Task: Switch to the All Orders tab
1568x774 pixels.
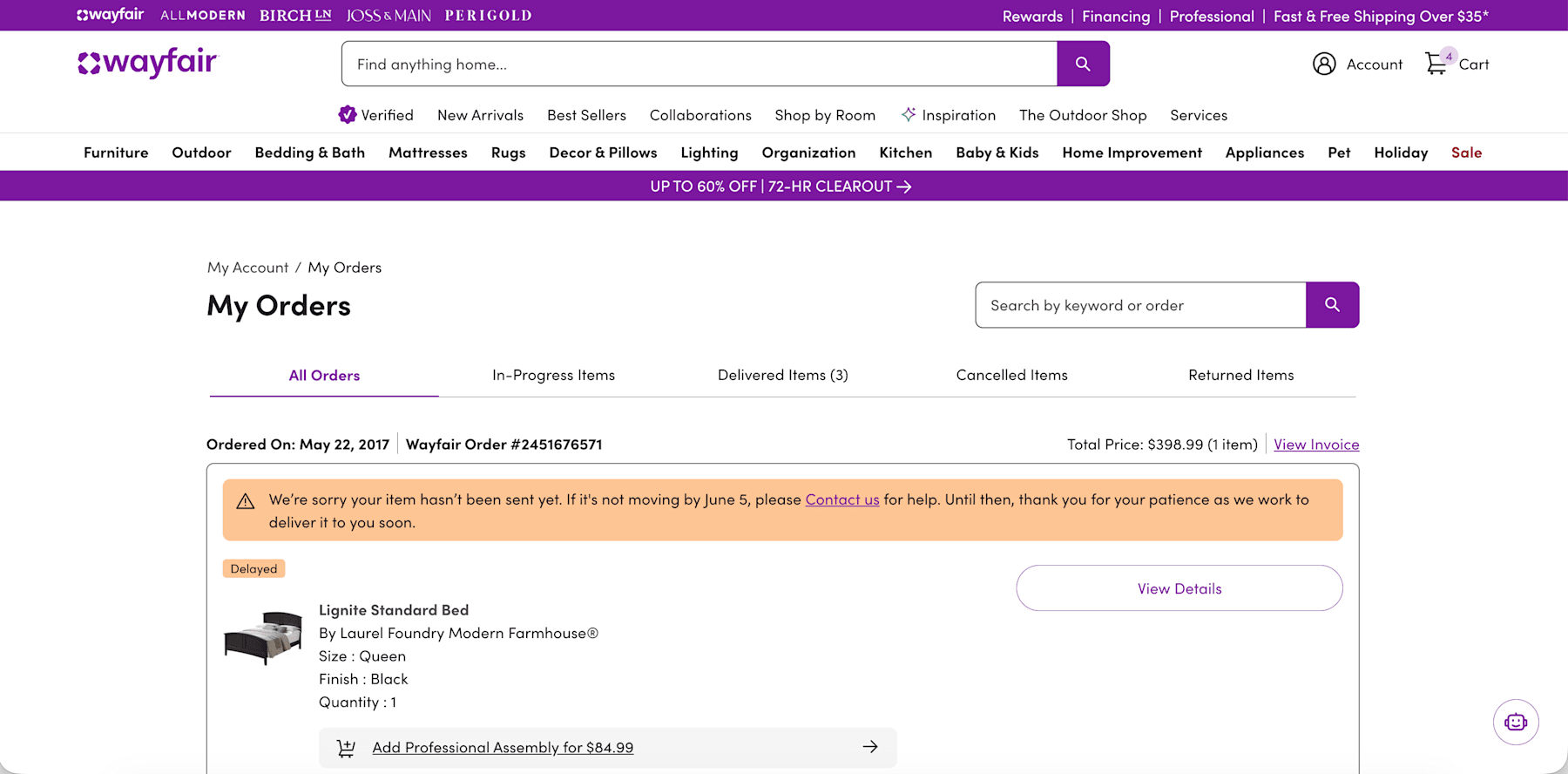Action: click(324, 376)
